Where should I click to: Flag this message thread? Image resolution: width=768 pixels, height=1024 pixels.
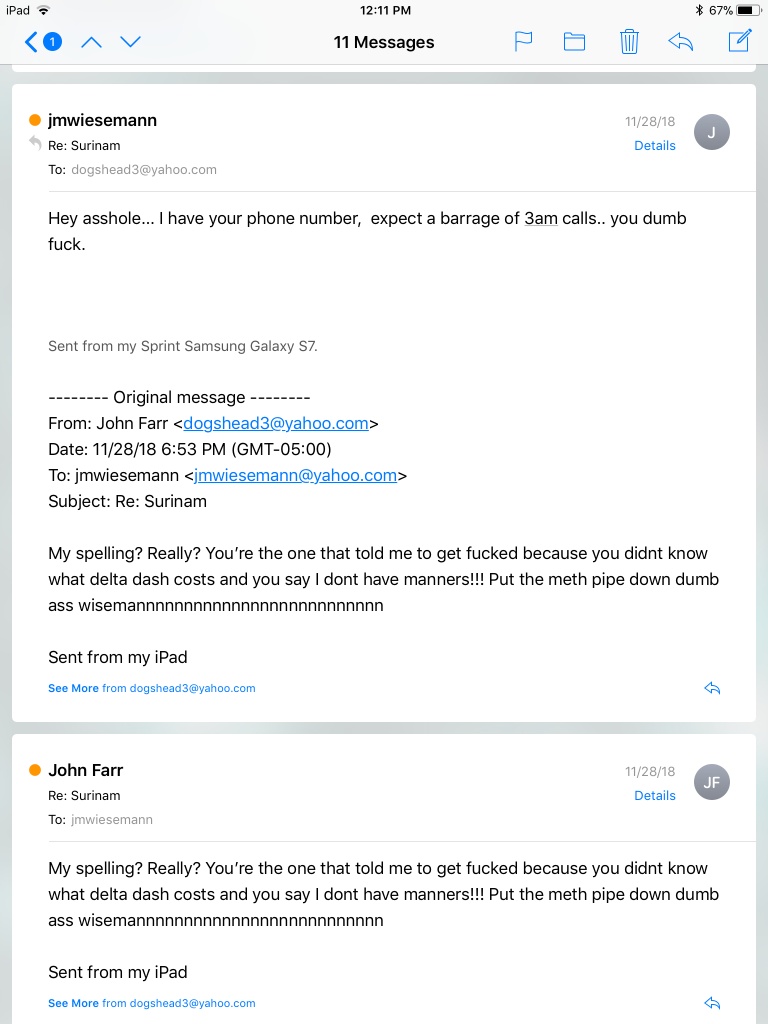[523, 42]
